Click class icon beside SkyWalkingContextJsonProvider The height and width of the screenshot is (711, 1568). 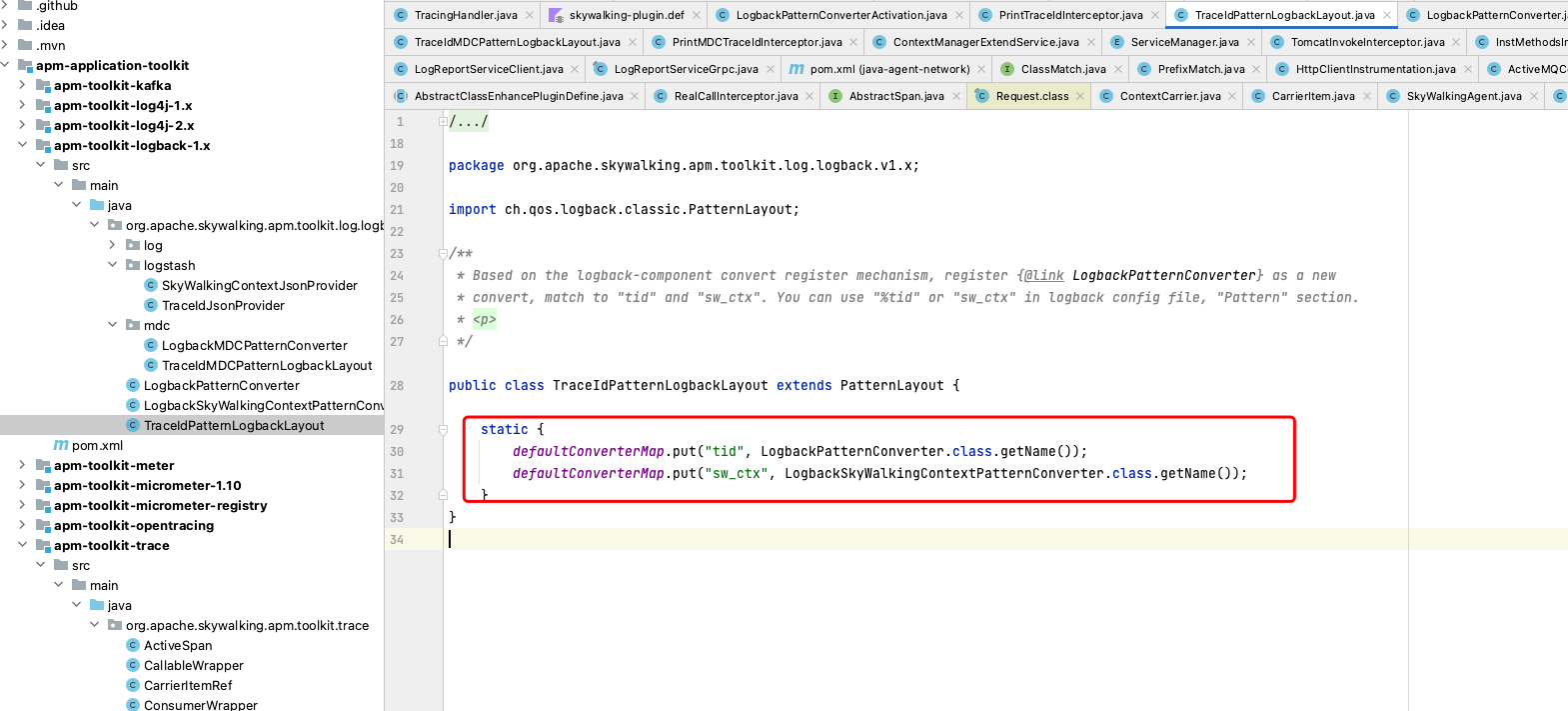151,285
